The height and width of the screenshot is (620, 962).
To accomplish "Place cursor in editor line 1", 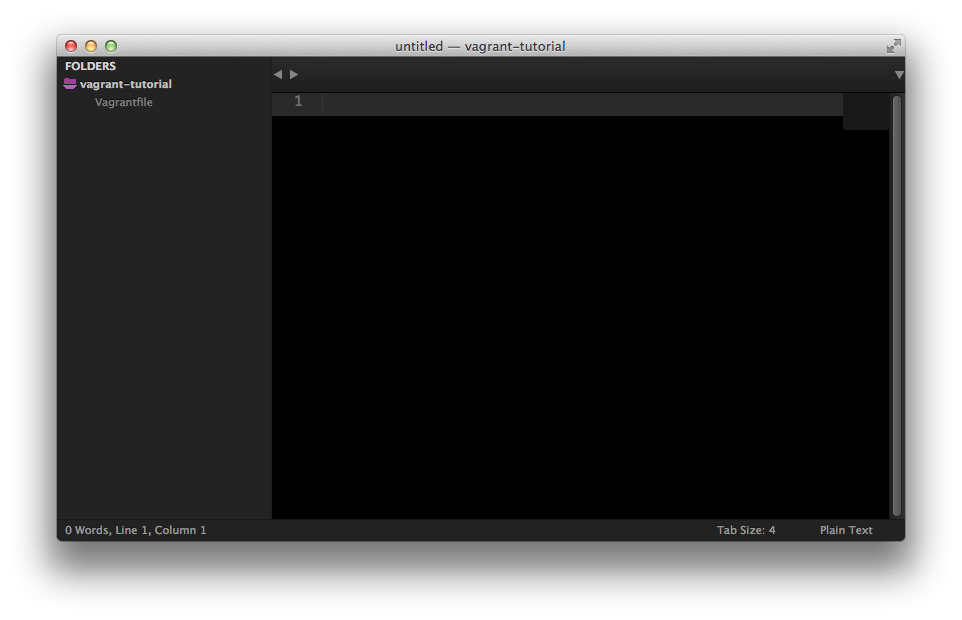I will [582, 104].
